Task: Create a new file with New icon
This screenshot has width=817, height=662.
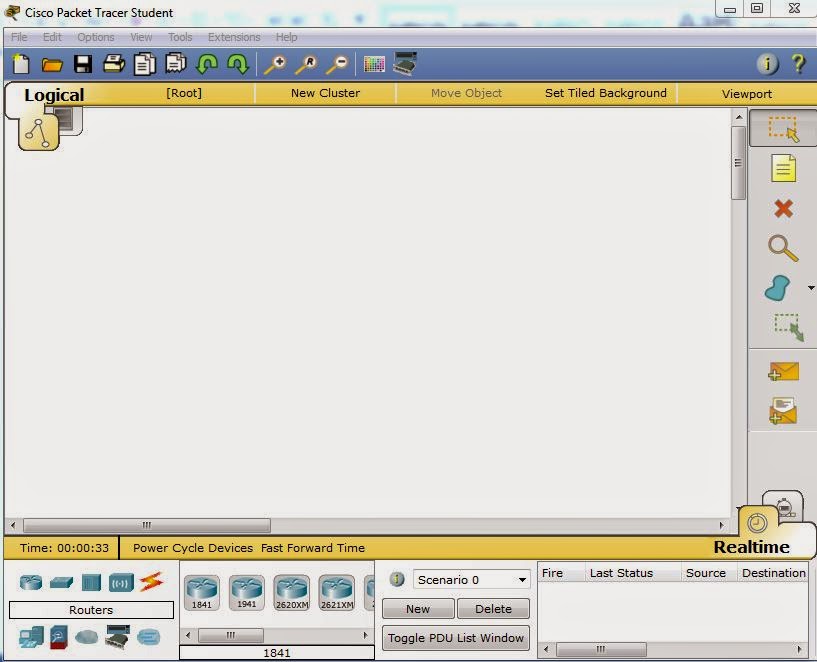Action: [21, 64]
